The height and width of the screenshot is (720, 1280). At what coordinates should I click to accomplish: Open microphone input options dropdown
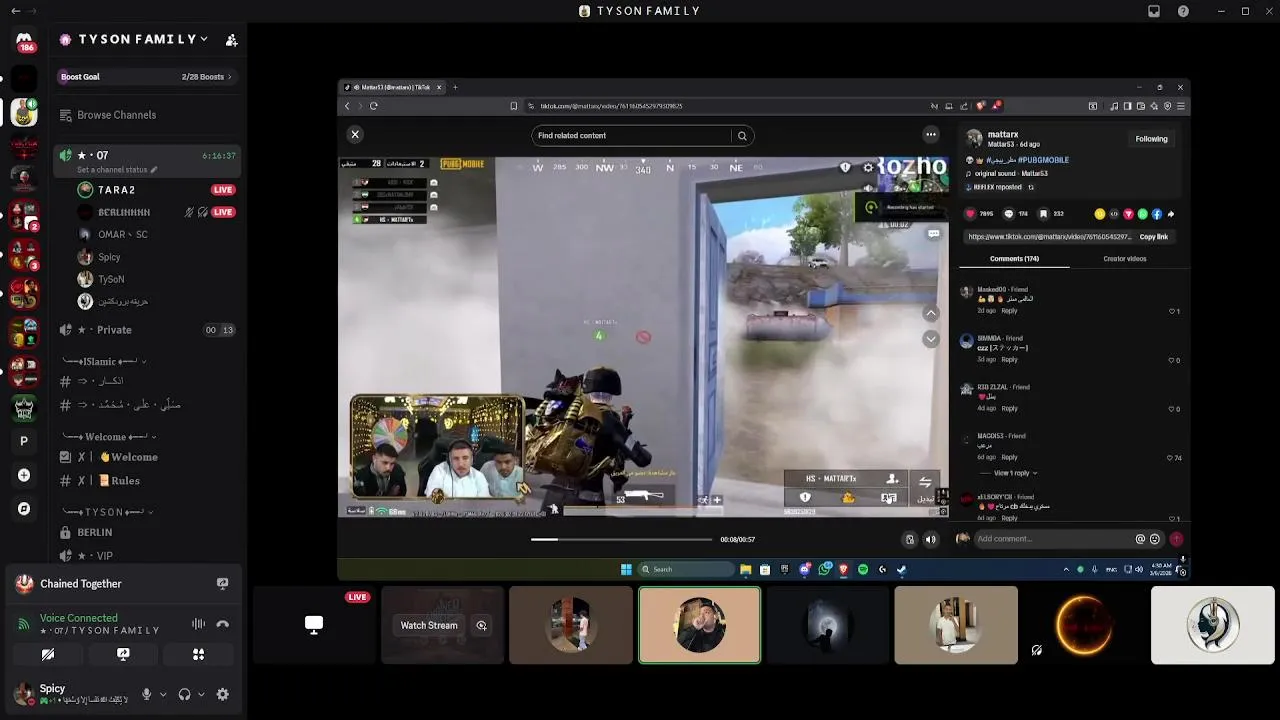click(x=163, y=694)
